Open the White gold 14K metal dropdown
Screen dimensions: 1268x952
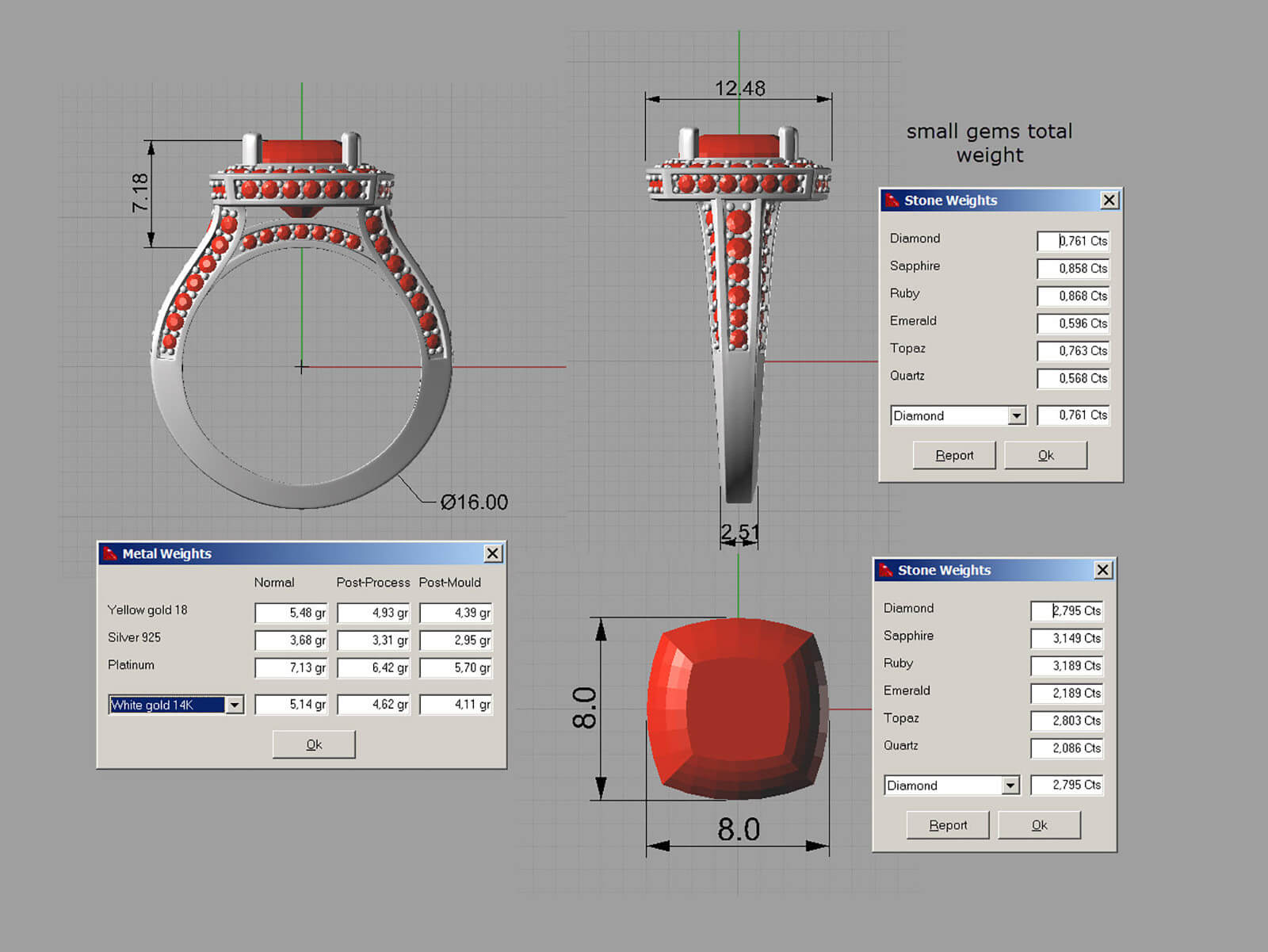(235, 705)
